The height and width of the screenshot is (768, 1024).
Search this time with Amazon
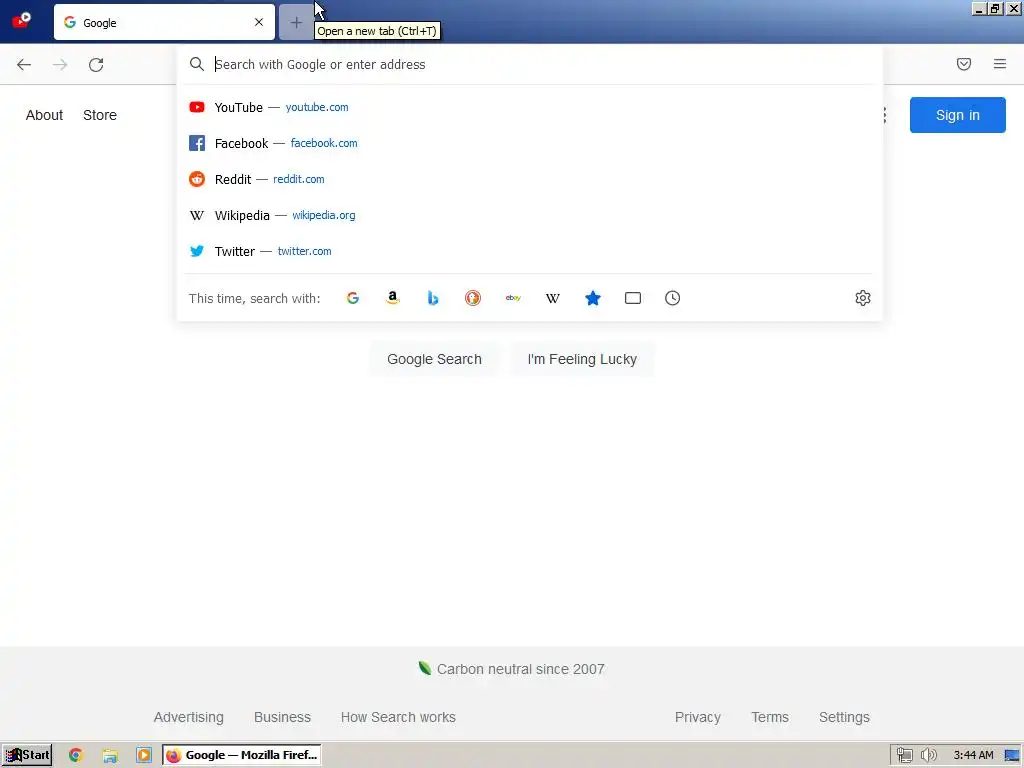[x=392, y=298]
